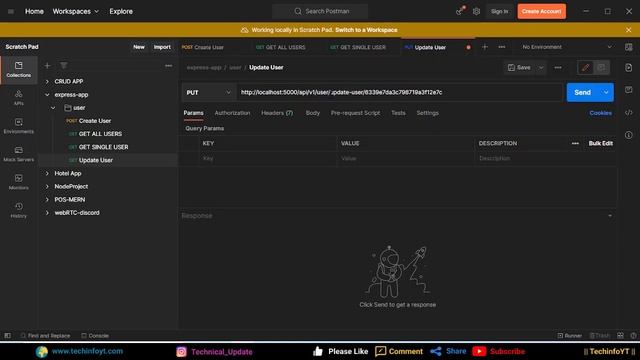Viewport: 640px width, 360px height.
Task: Open the Mock Servers sidebar panel
Action: [19, 154]
